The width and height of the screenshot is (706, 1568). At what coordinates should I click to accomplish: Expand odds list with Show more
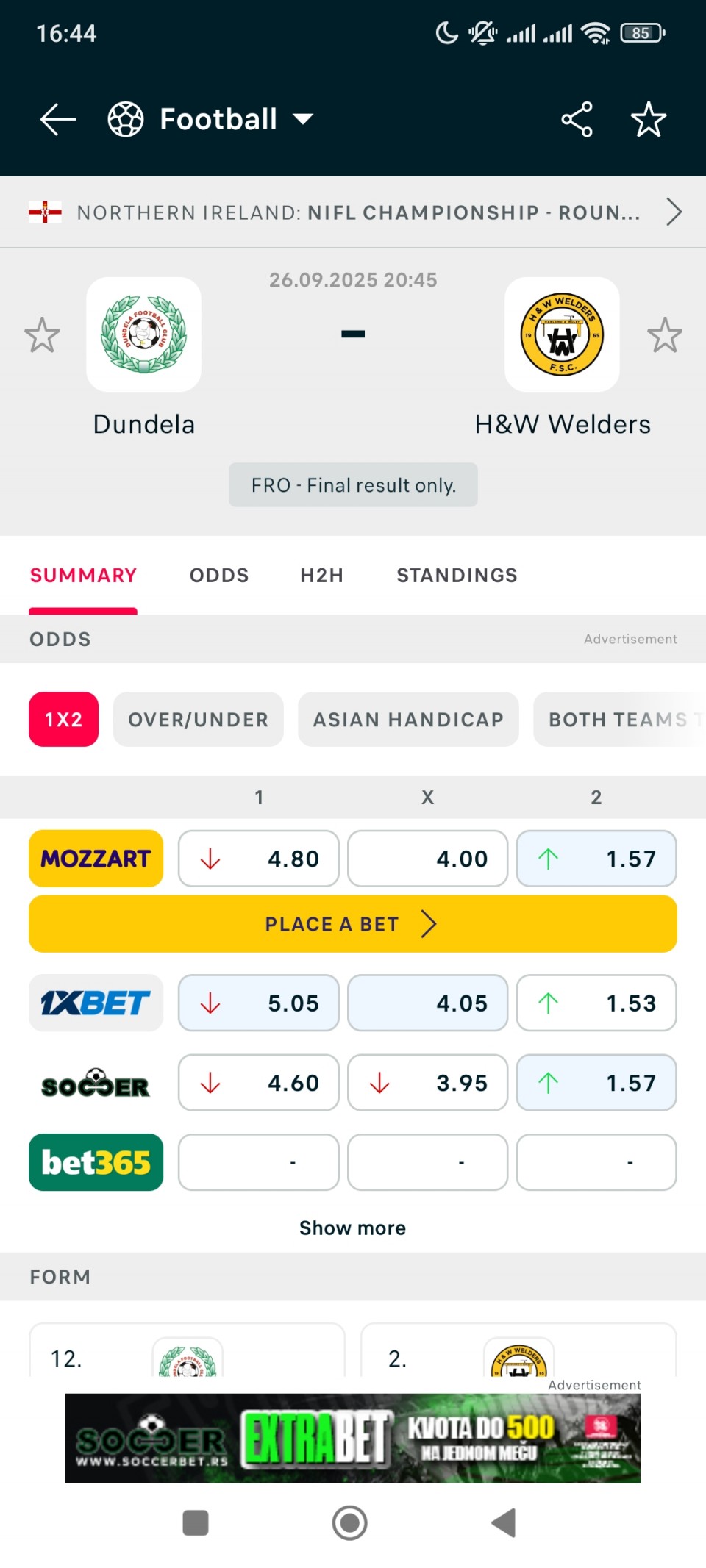[352, 1228]
